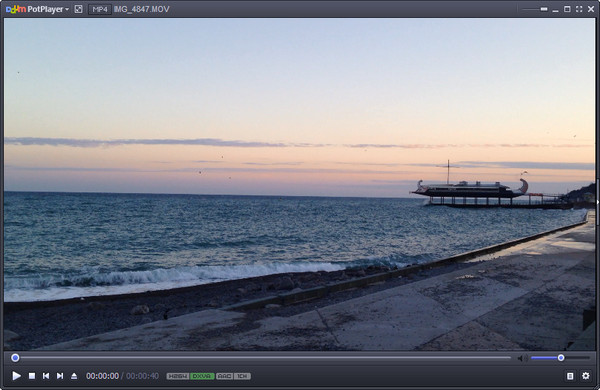The height and width of the screenshot is (390, 600).
Task: Open the playlist panel
Action: click(570, 376)
